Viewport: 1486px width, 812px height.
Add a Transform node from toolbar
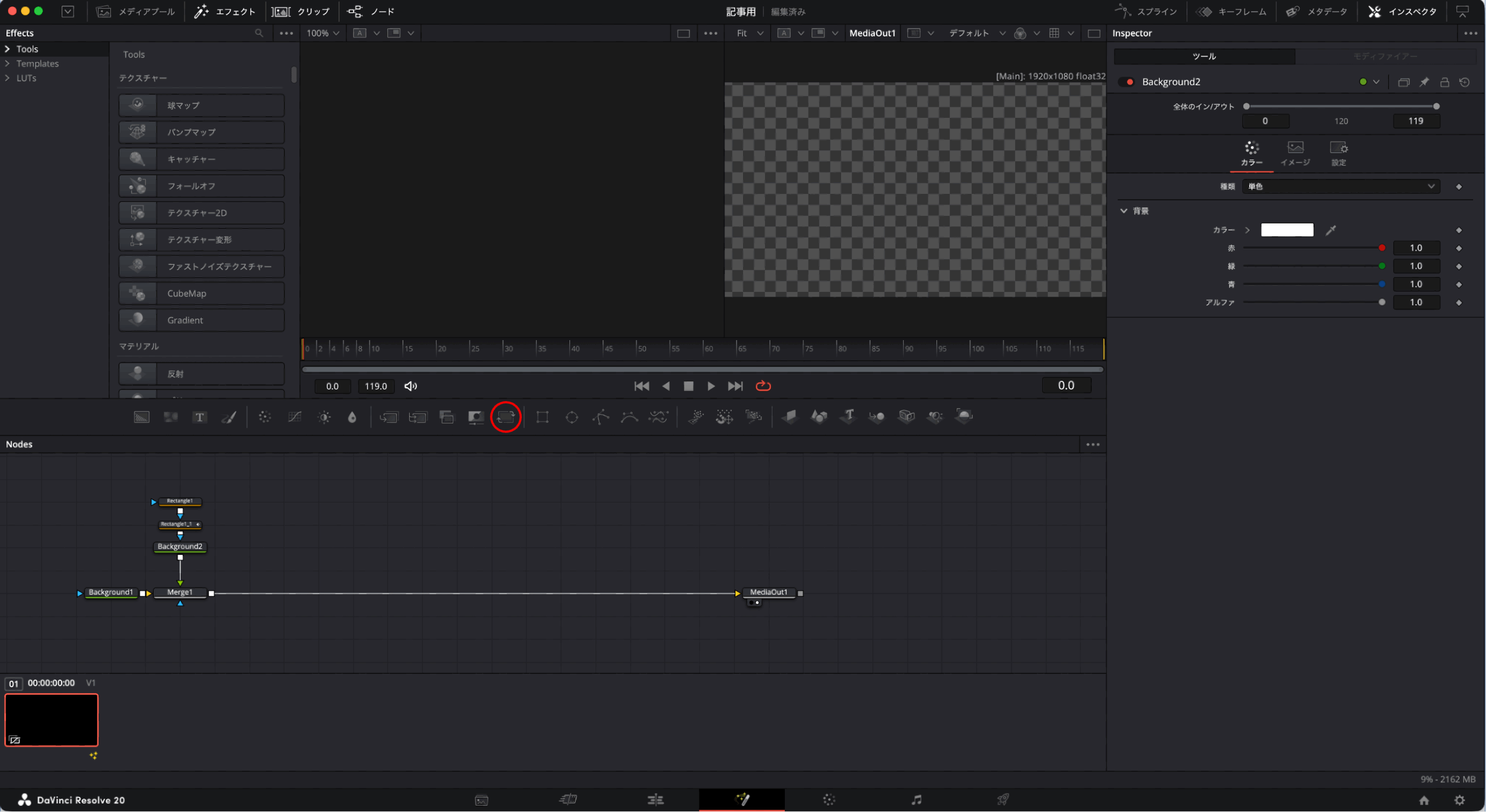click(x=506, y=417)
